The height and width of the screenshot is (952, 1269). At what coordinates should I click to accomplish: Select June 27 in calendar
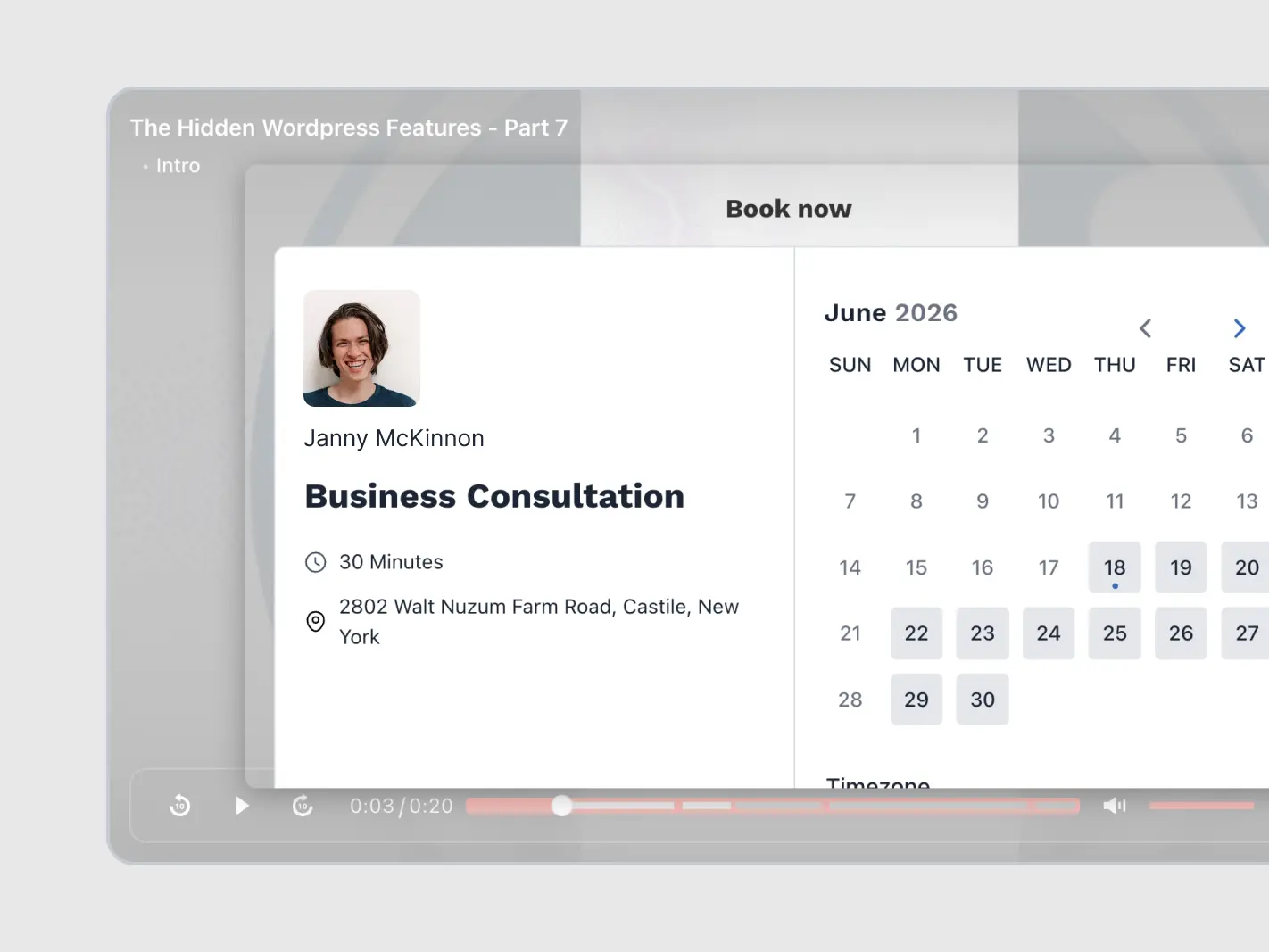(x=1246, y=633)
